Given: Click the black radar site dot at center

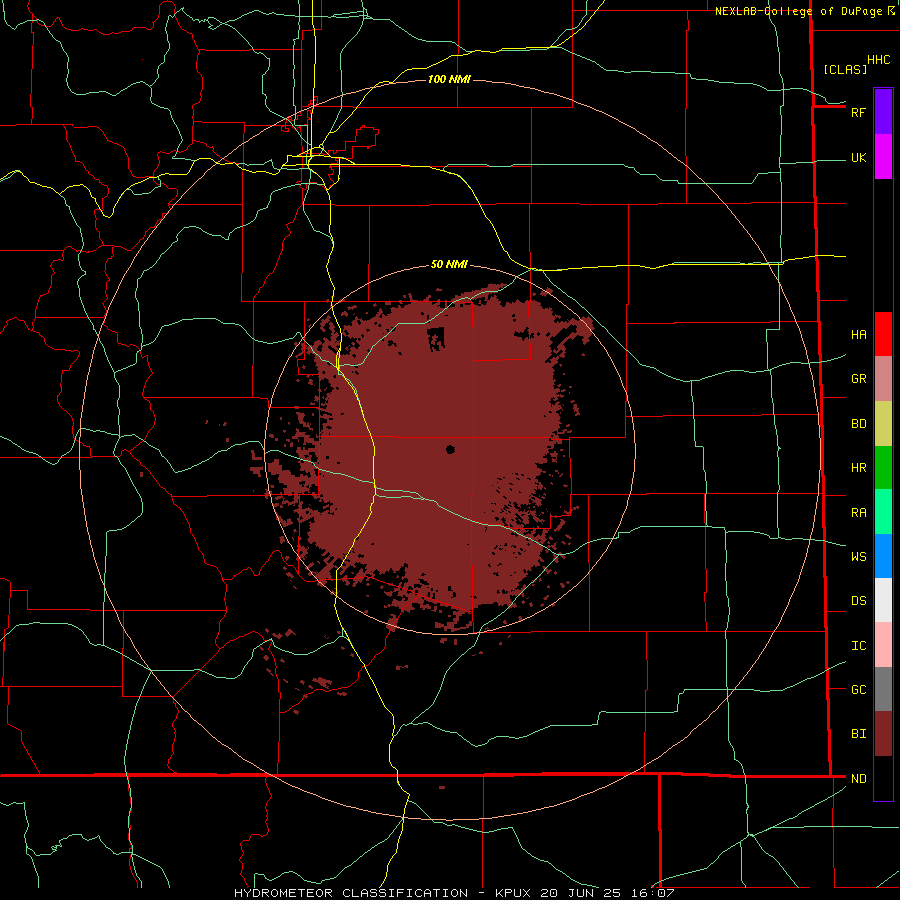Looking at the screenshot, I should click(x=450, y=449).
